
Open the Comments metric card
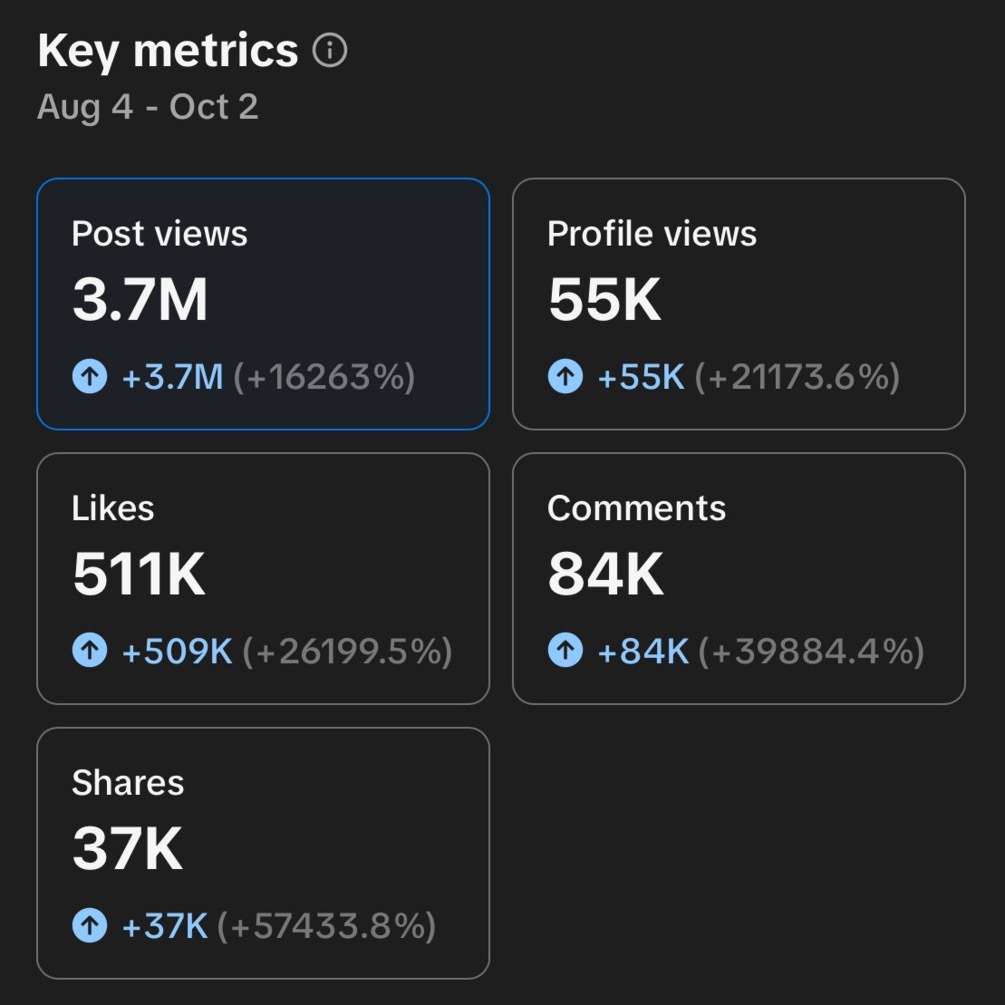click(x=738, y=578)
